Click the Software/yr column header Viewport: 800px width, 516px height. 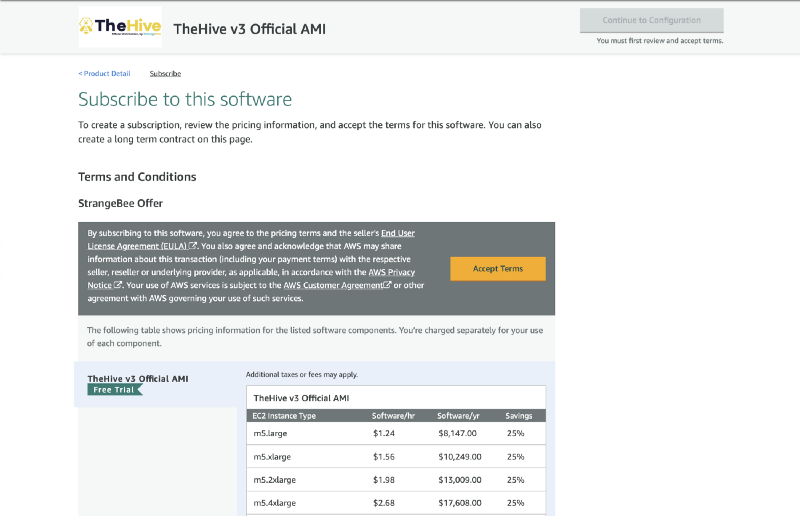(x=456, y=415)
